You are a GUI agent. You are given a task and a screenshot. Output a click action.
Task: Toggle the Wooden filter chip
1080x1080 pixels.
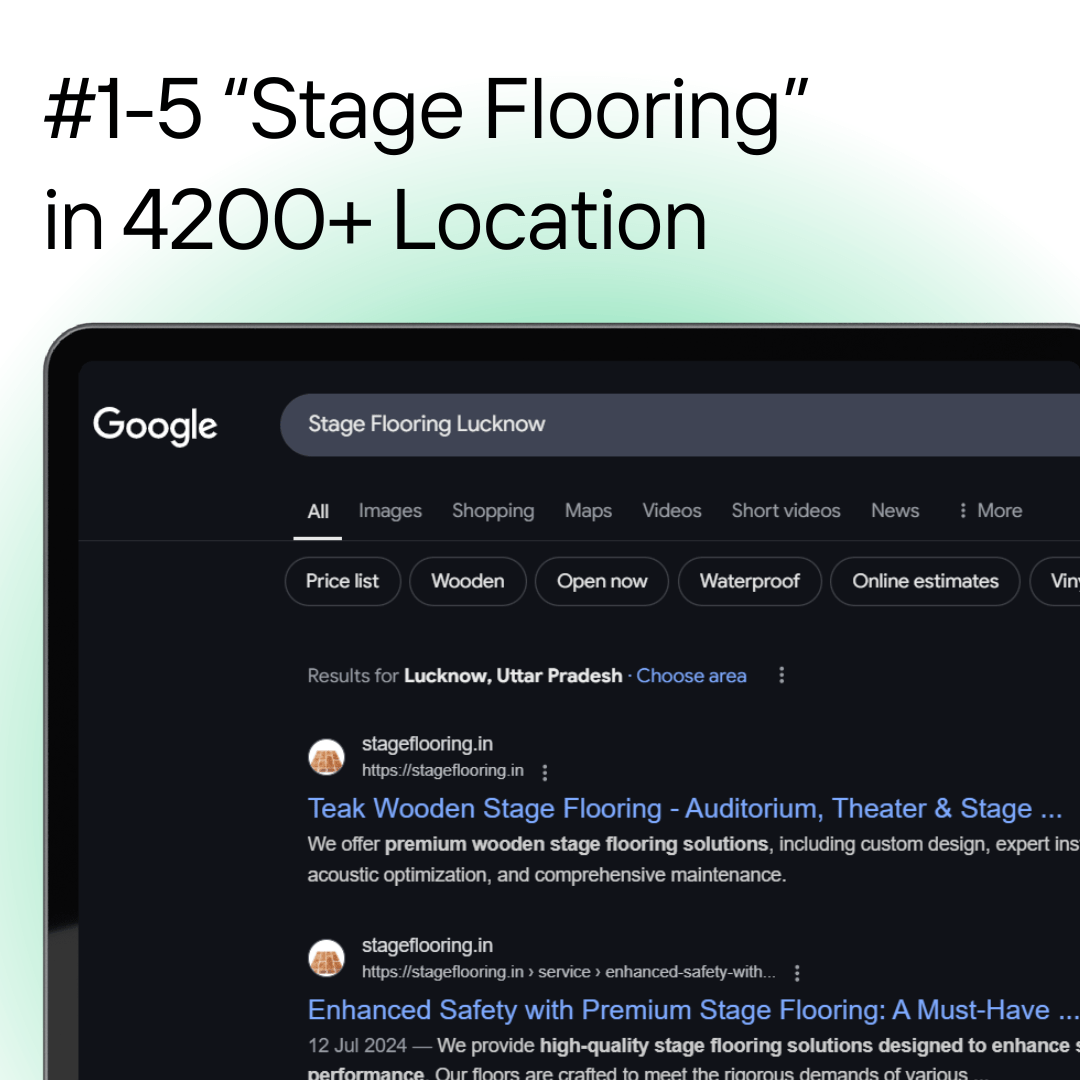[x=468, y=581]
